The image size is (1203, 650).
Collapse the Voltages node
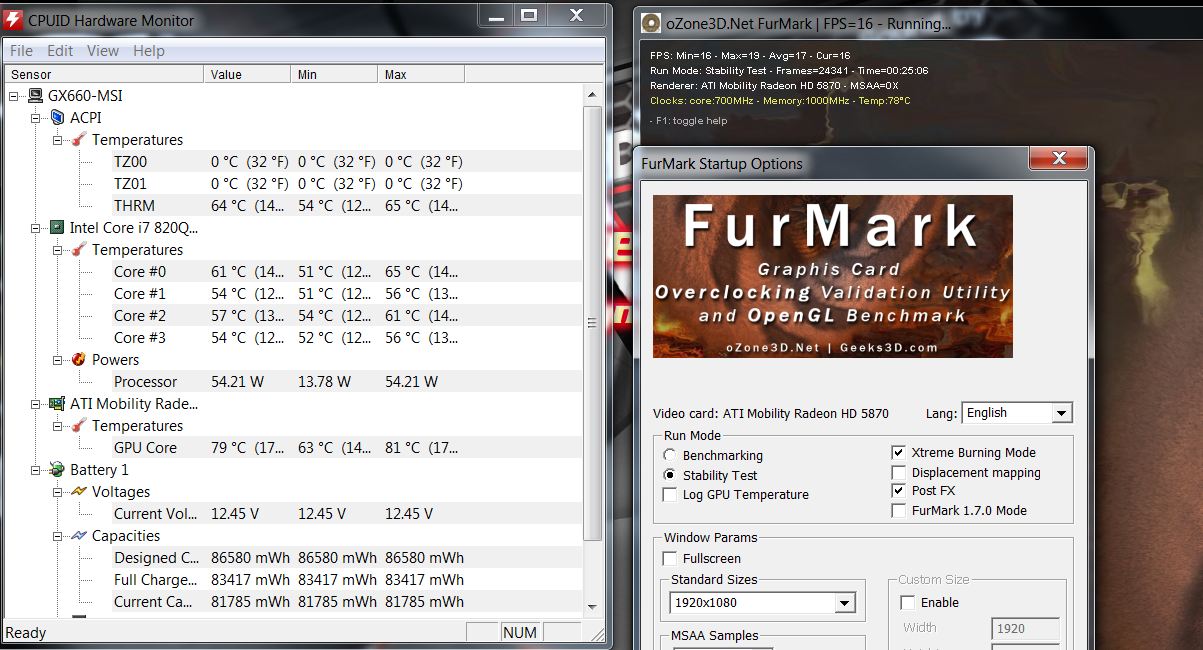[x=58, y=492]
